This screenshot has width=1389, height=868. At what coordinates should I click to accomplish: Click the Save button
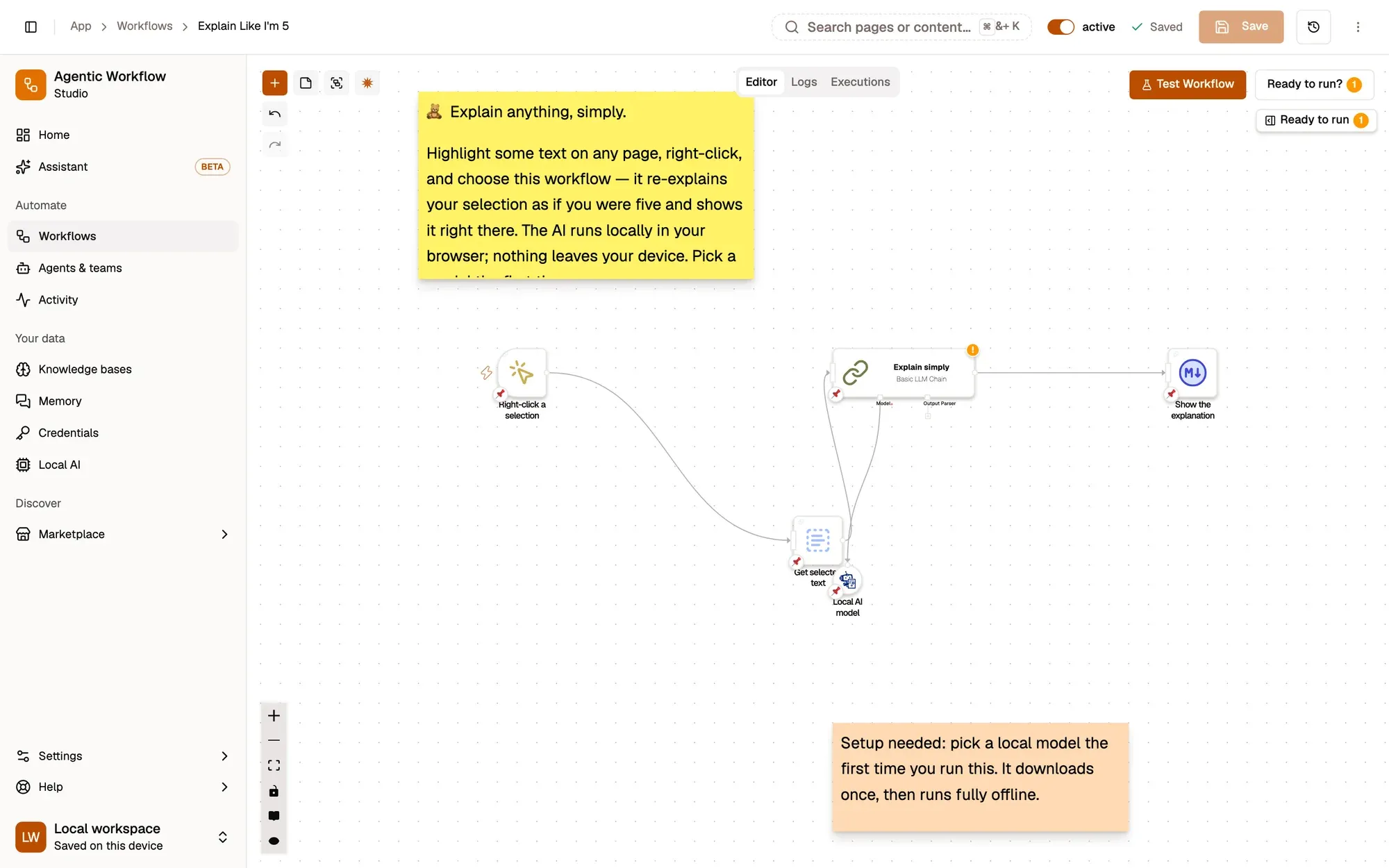pos(1241,27)
